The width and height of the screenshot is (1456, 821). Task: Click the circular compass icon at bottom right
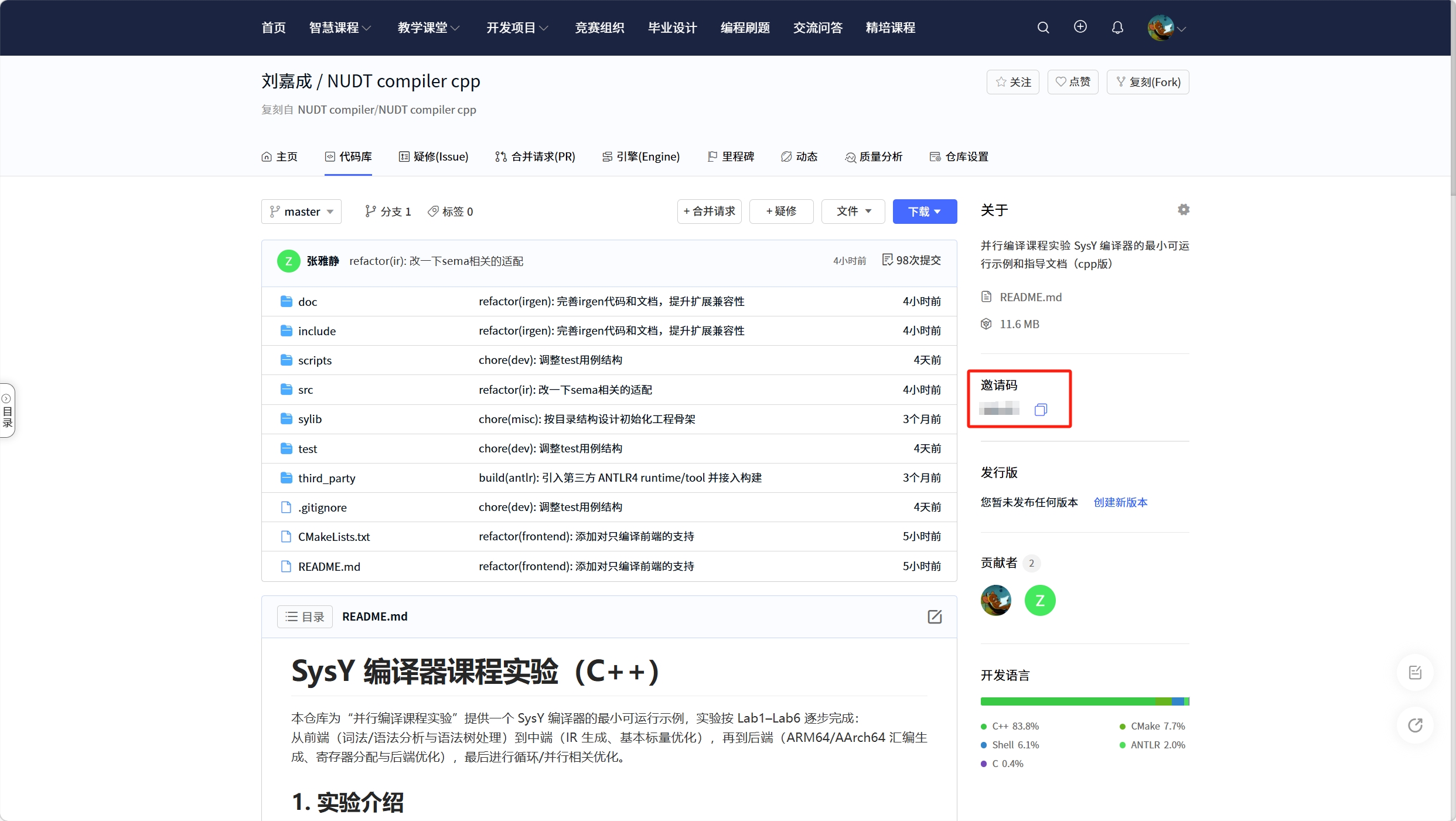click(1415, 725)
